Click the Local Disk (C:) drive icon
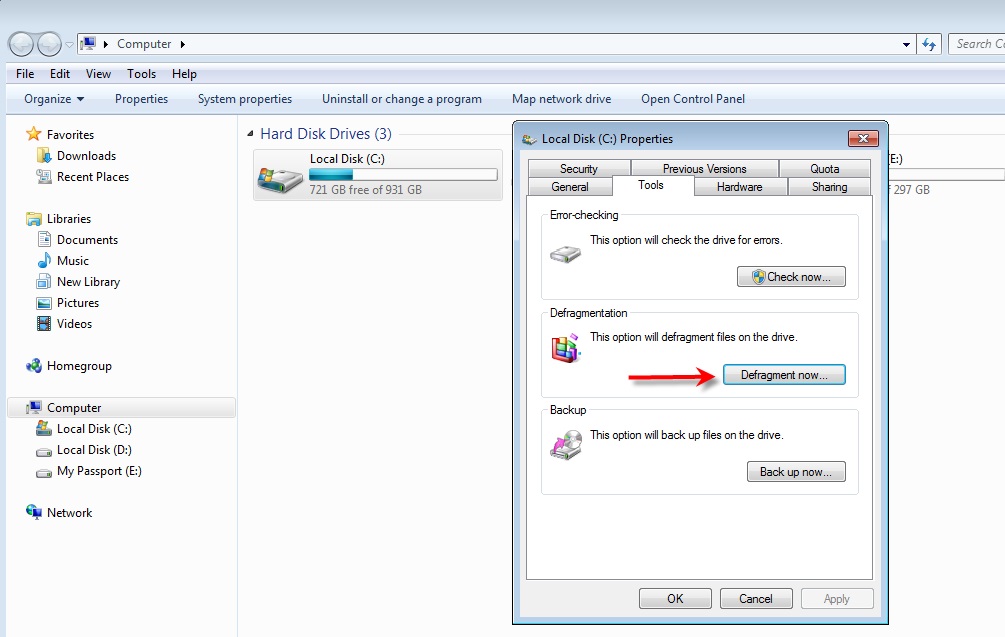Screen dimensions: 1005x637 279,180
